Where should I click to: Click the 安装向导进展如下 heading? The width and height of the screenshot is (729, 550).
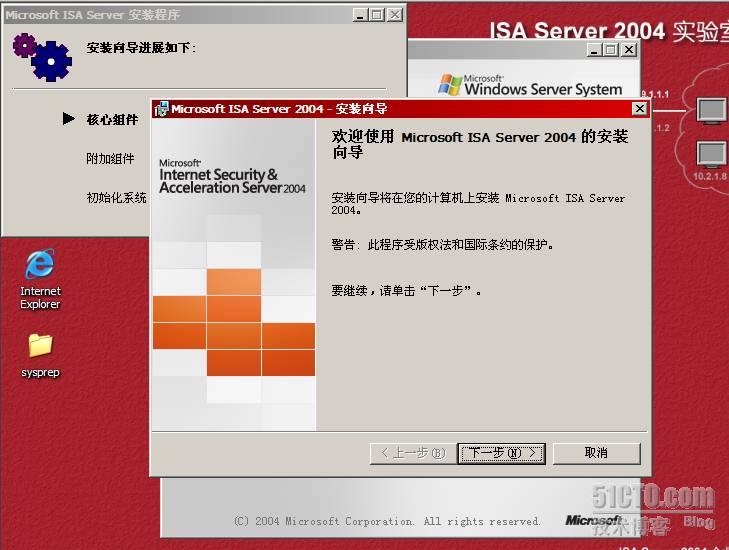(x=141, y=47)
